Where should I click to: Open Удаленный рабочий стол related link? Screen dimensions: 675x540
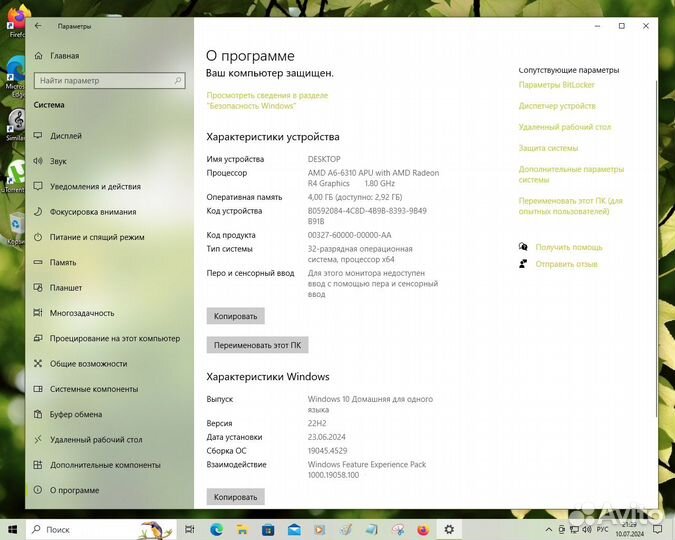click(564, 127)
